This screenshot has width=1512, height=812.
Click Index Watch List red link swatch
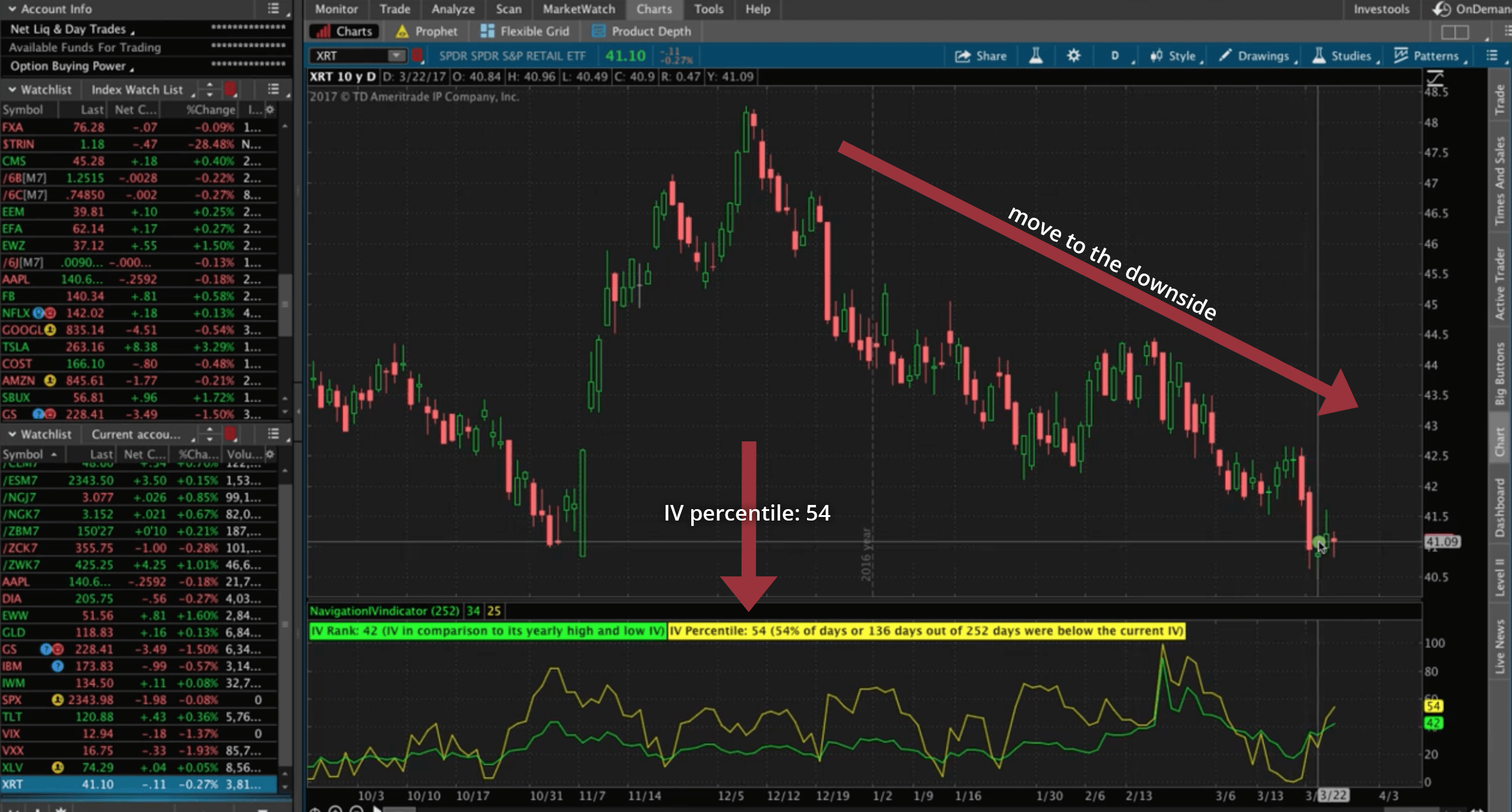[x=230, y=89]
